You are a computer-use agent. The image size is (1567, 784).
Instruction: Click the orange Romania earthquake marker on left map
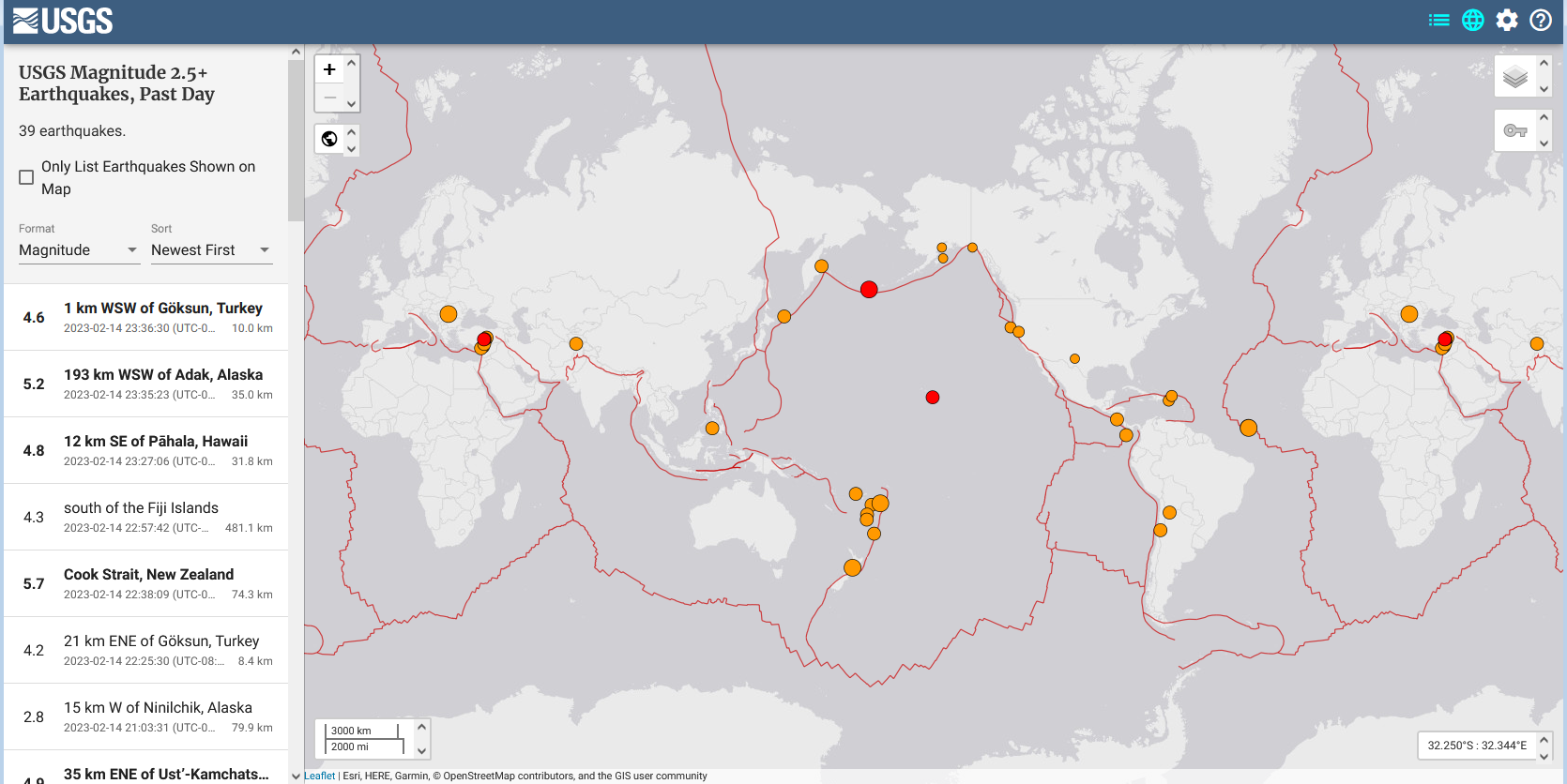pos(449,314)
